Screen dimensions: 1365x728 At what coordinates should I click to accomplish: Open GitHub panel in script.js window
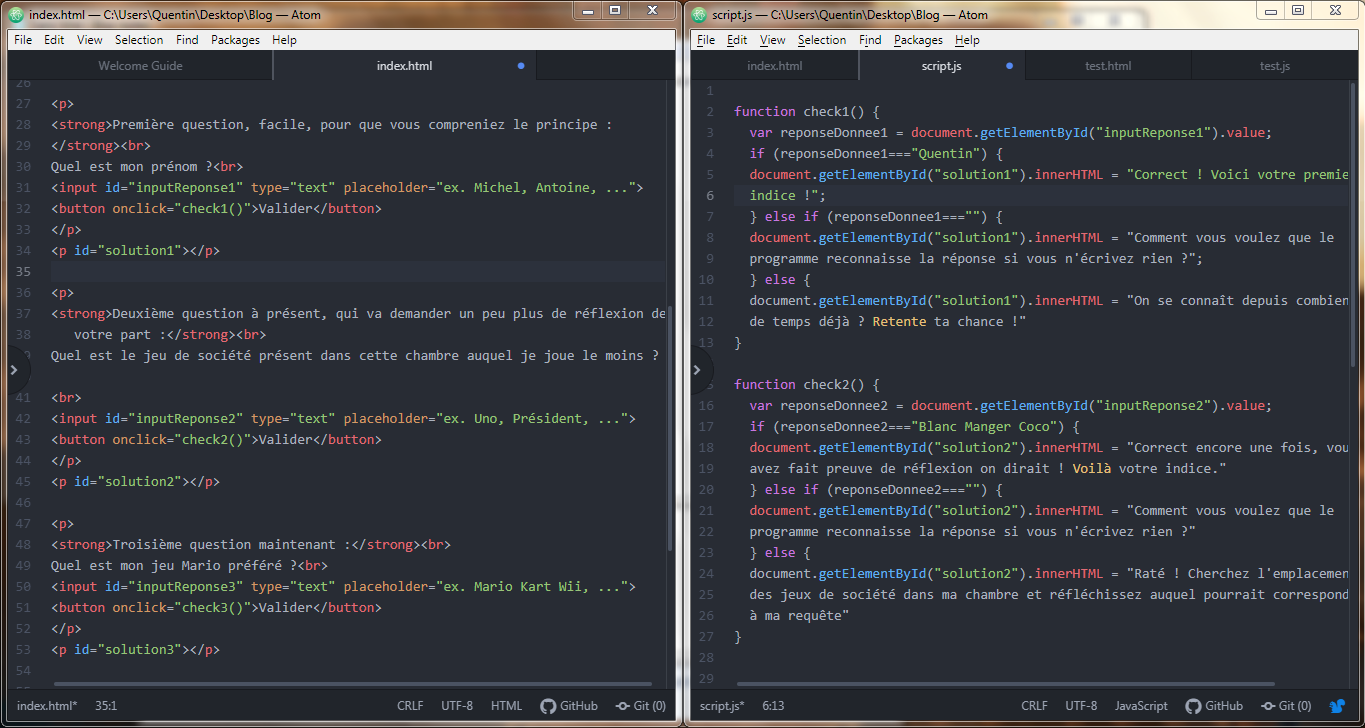[1214, 705]
